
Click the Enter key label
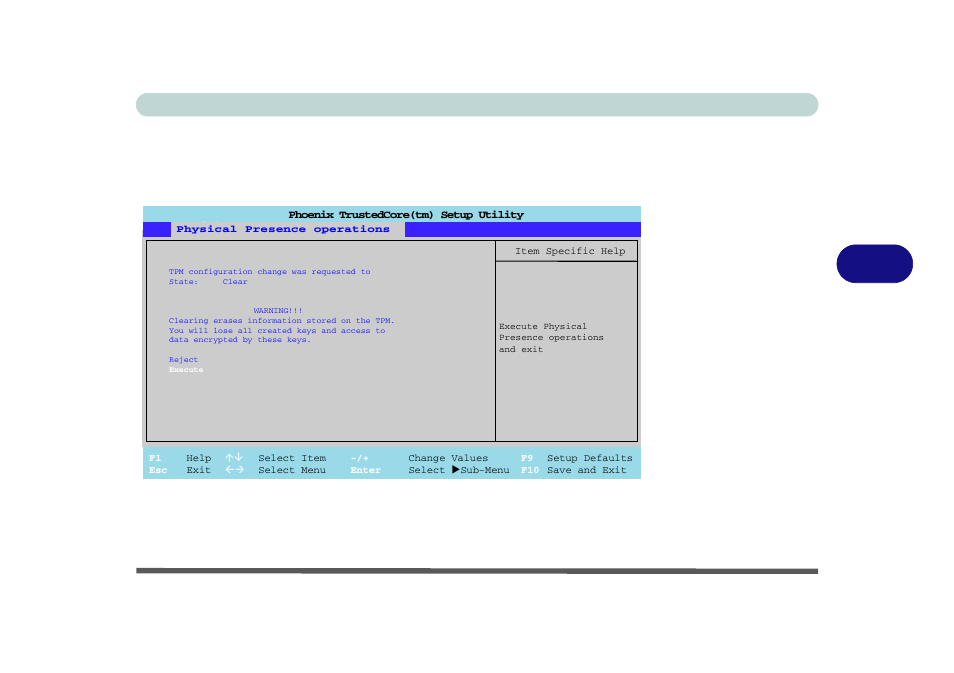click(x=365, y=470)
